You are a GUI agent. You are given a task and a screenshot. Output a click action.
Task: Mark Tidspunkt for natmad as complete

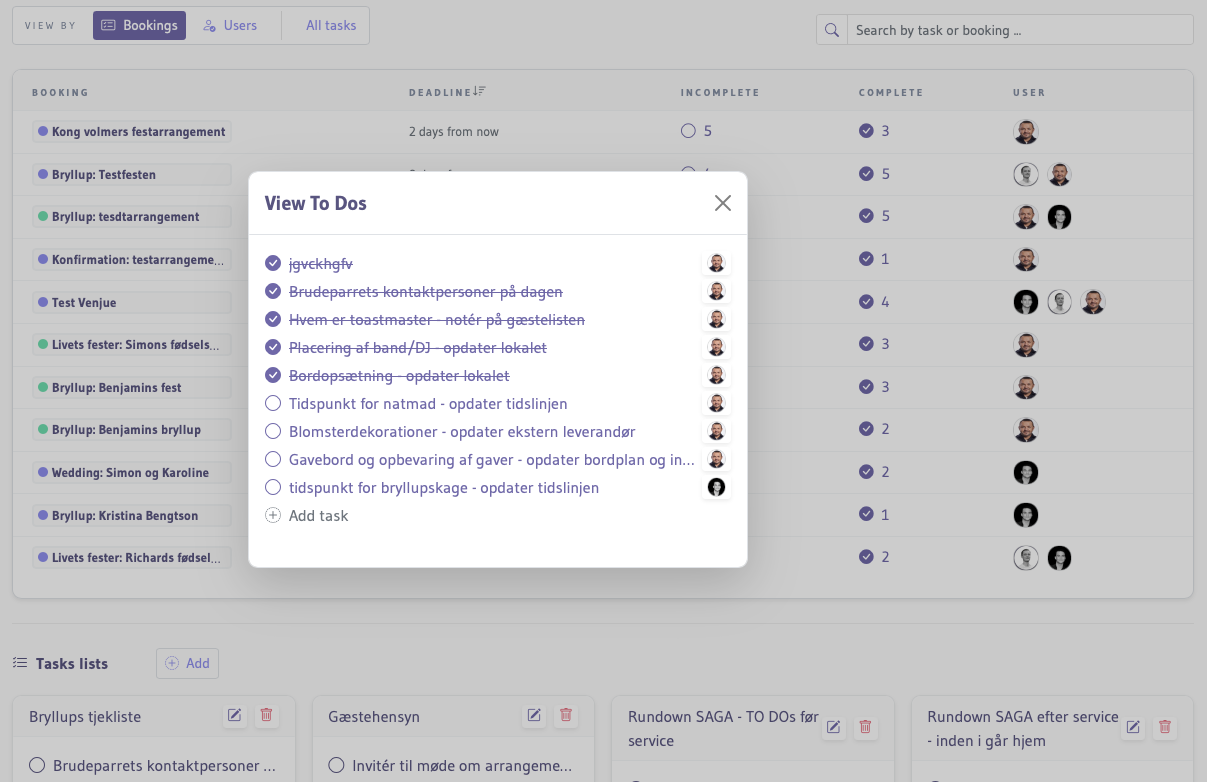272,403
